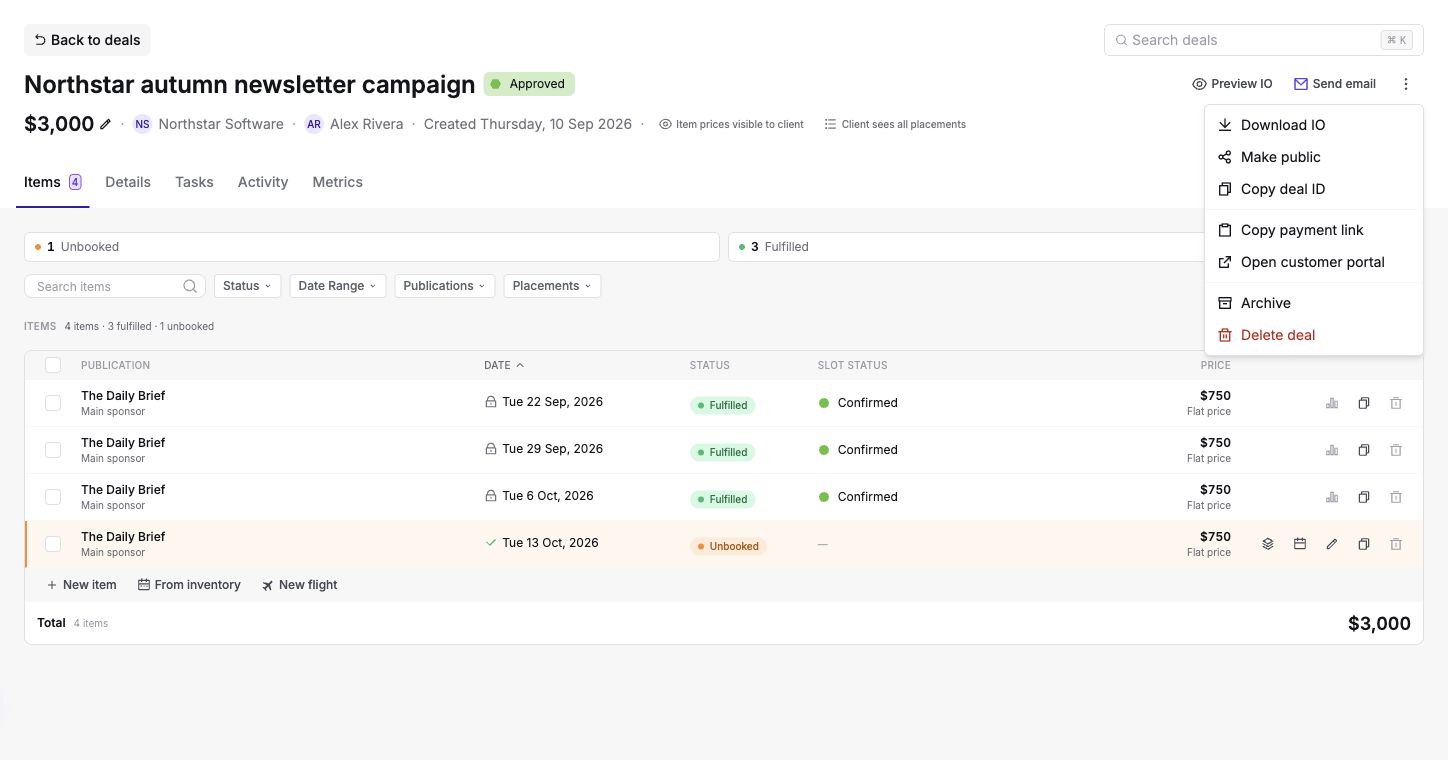Choose Archive from the menu

(x=1314, y=303)
